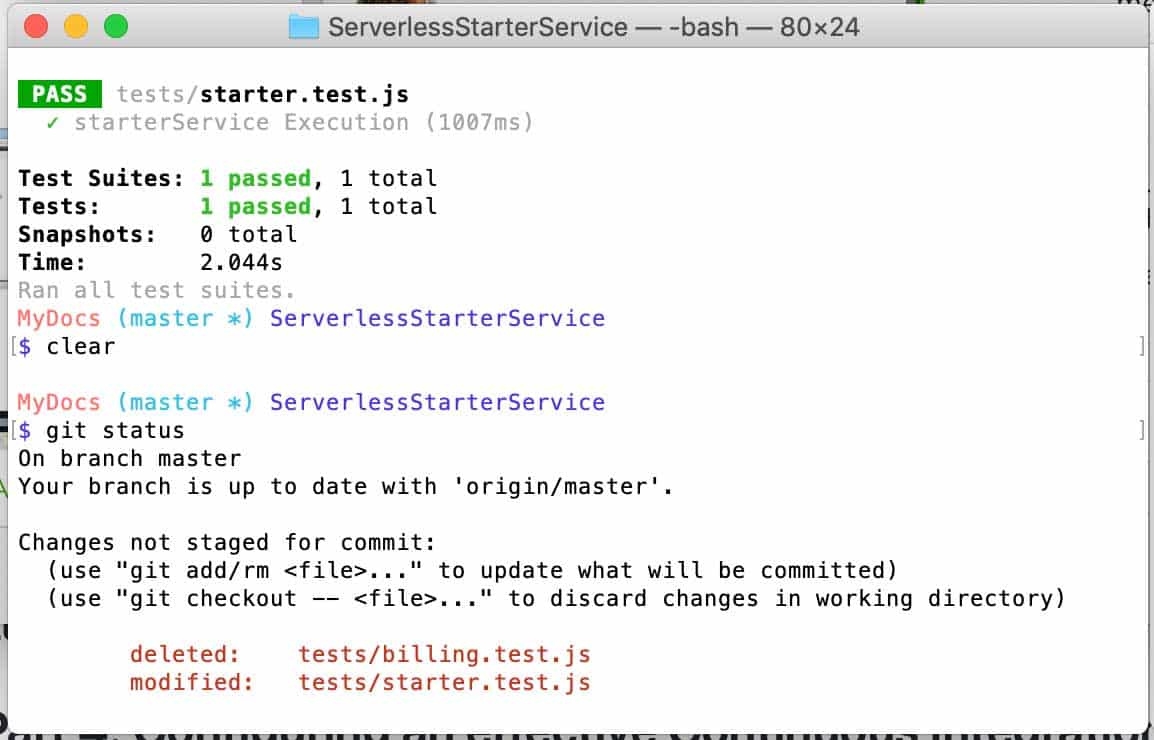Click the Time 2.044s result line
Image resolution: width=1154 pixels, height=740 pixels.
[x=150, y=262]
